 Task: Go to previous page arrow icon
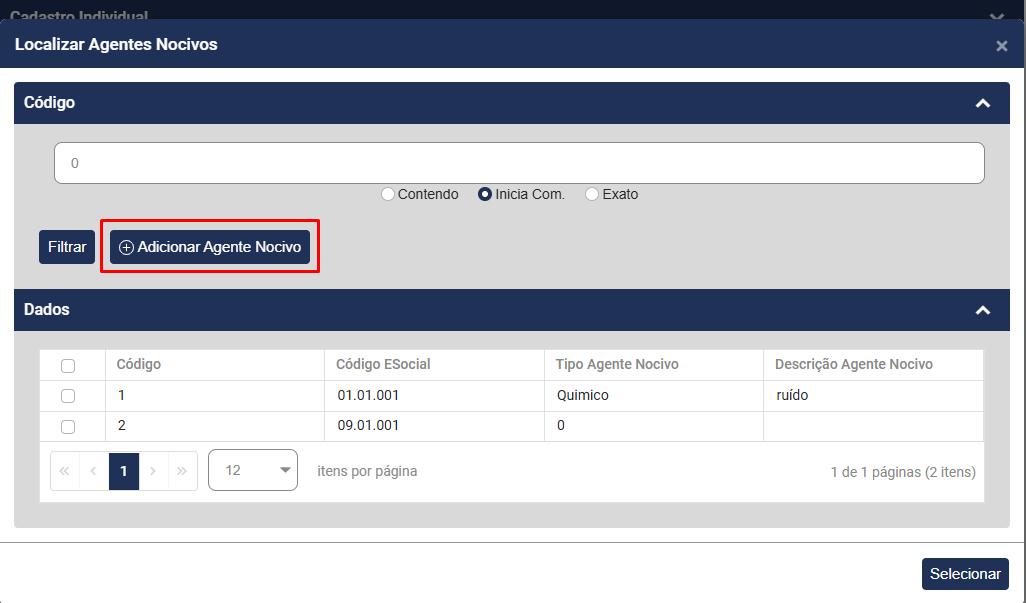(x=94, y=471)
